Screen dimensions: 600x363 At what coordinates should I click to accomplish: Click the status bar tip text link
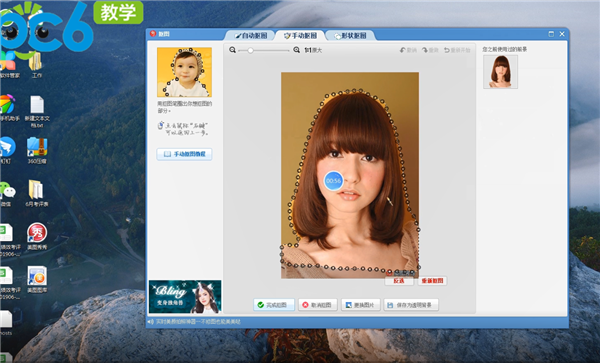click(198, 322)
